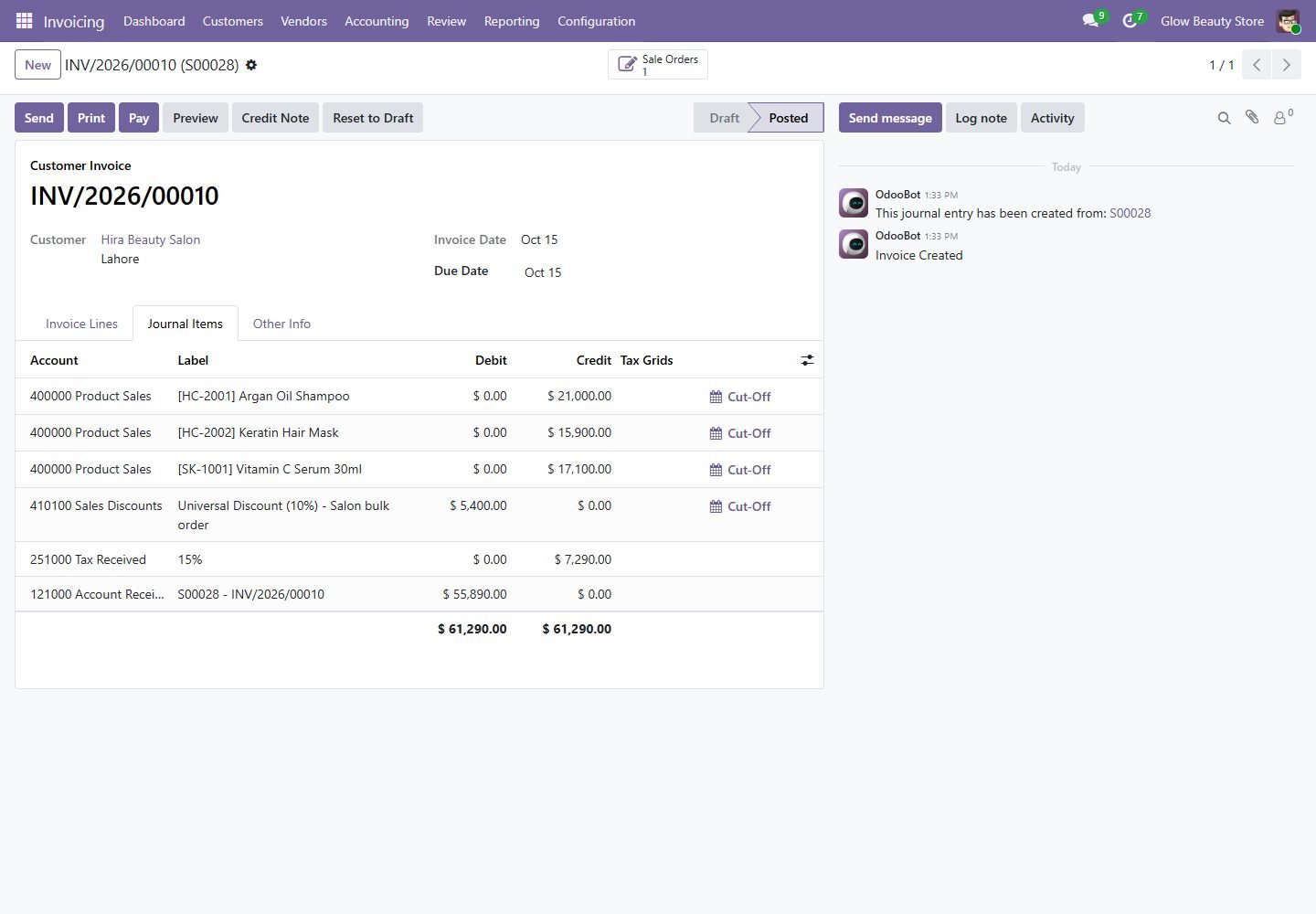Open the Configuration menu
Image resolution: width=1316 pixels, height=914 pixels.
(597, 21)
